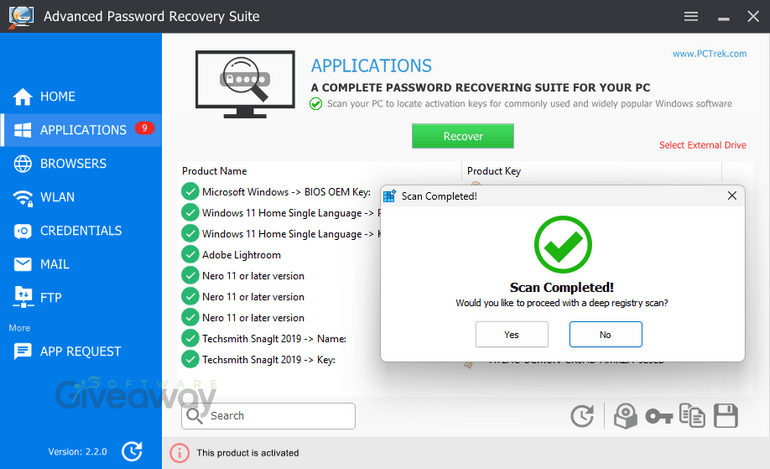
Task: Click the Scan Completed dialog title icon
Action: [389, 196]
